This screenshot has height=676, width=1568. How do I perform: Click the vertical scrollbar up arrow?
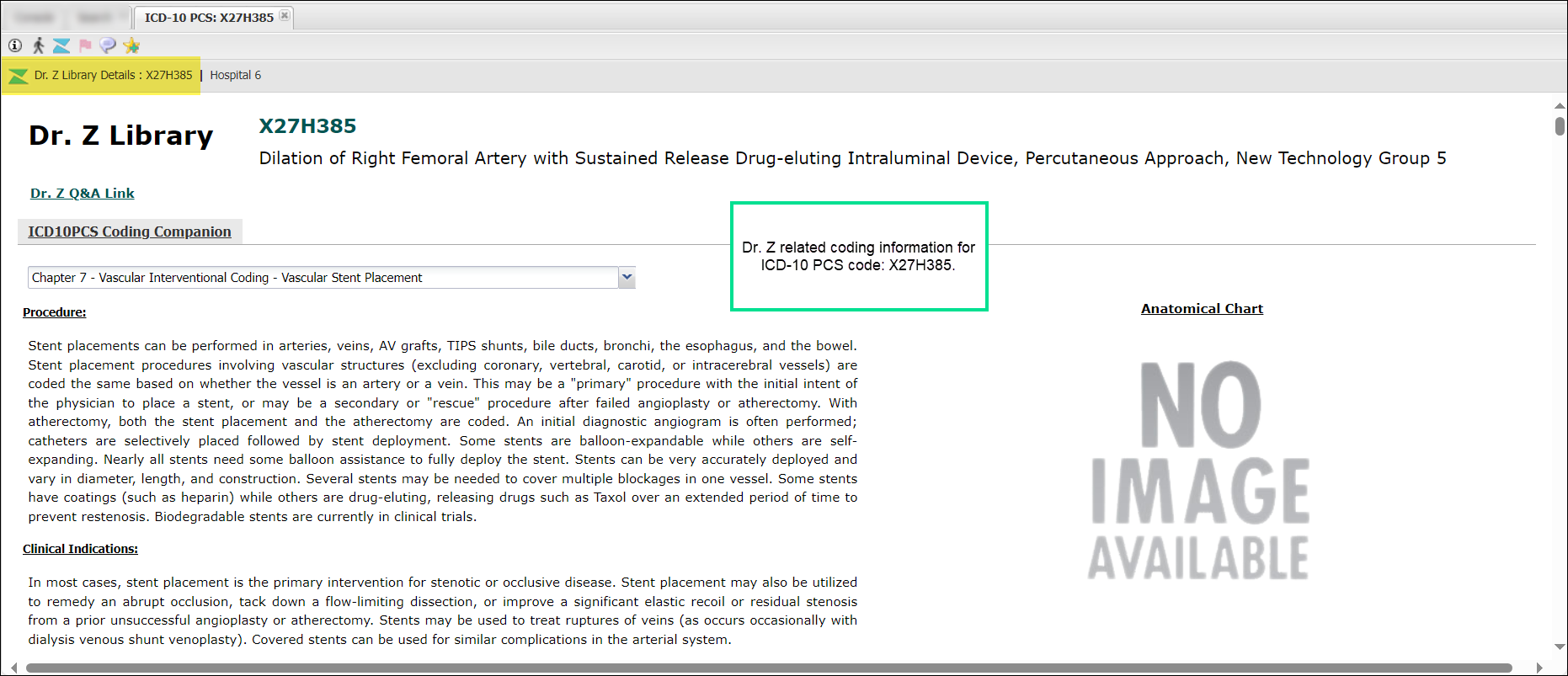click(x=1560, y=106)
